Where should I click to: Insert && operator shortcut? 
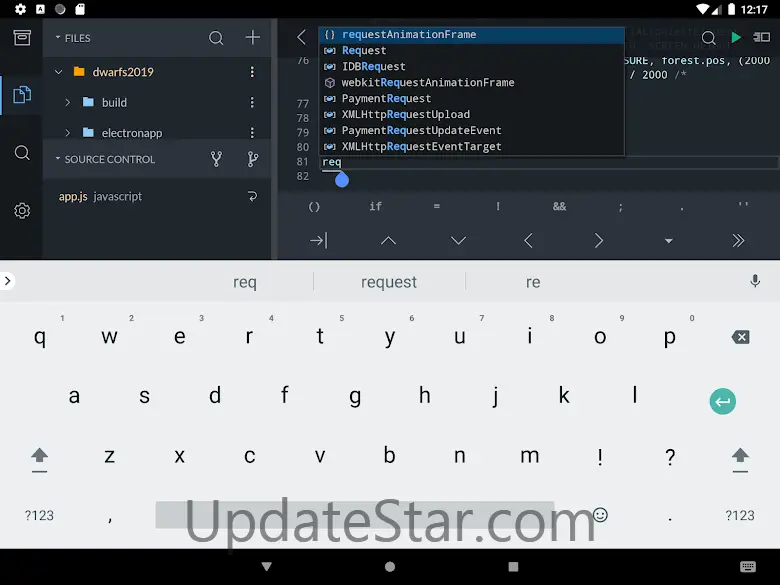pos(559,206)
